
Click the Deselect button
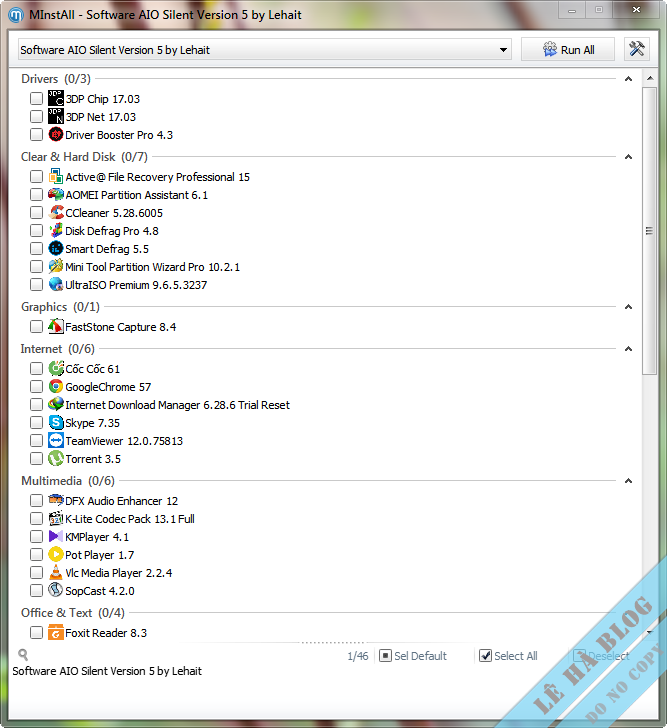602,656
